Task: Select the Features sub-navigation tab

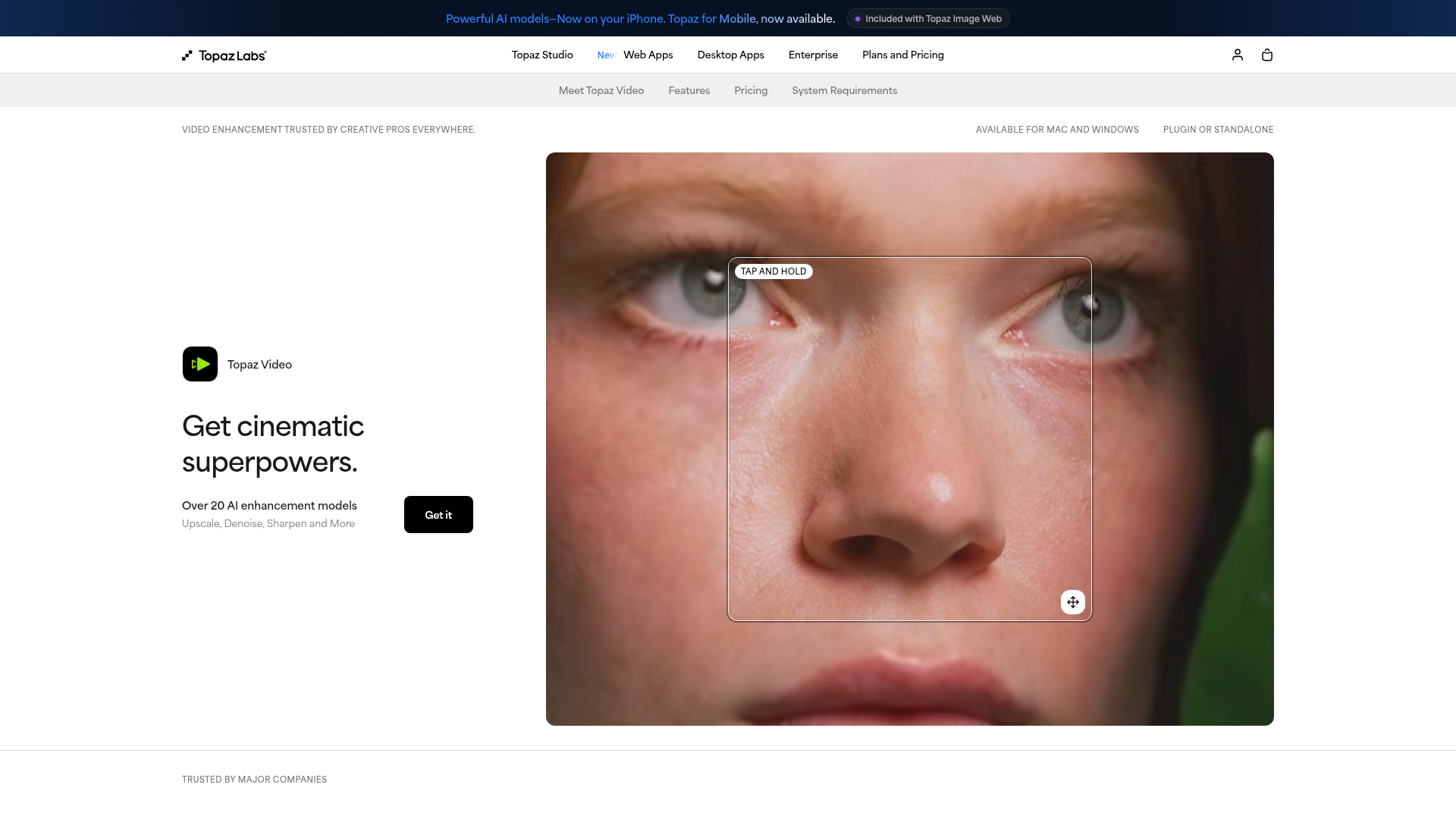Action: pos(689,90)
